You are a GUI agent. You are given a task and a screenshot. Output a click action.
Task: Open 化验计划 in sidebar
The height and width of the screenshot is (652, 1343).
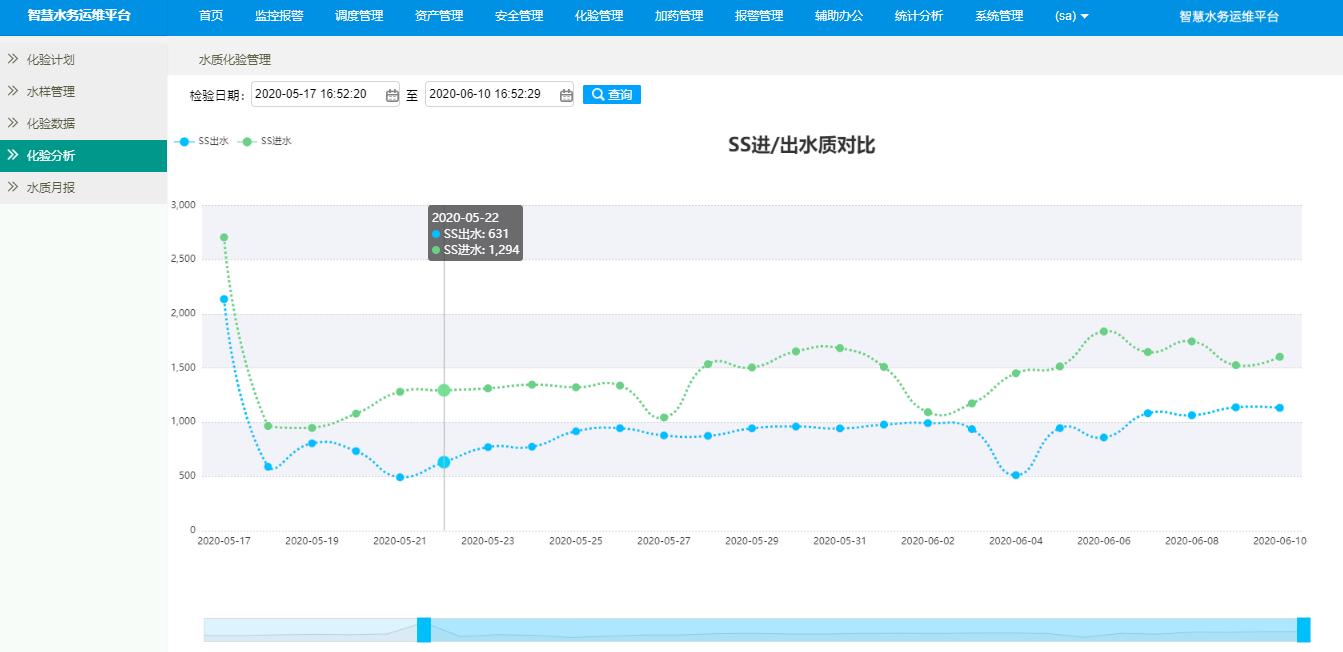click(x=50, y=60)
